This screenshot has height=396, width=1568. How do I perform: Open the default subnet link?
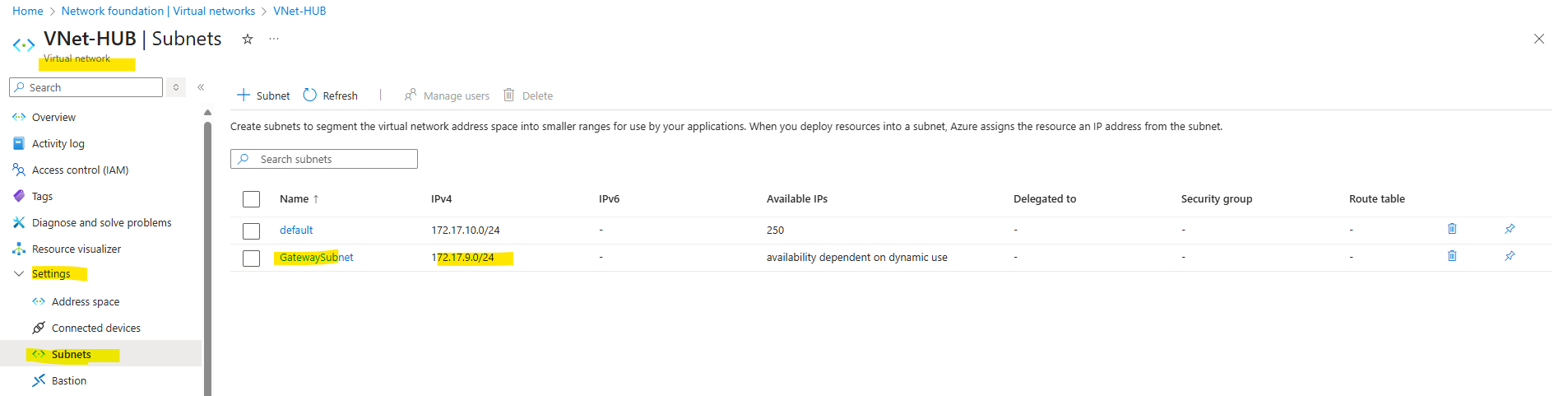(296, 230)
